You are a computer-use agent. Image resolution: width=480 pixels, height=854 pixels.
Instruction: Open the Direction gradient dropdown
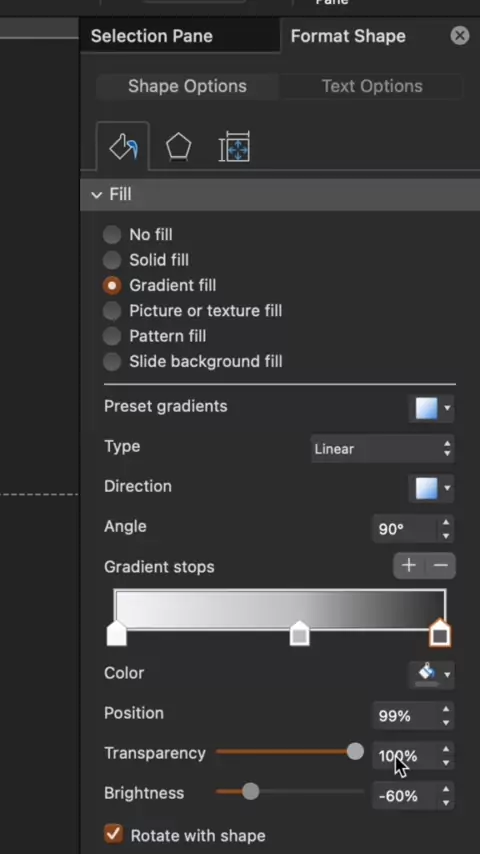click(x=431, y=488)
